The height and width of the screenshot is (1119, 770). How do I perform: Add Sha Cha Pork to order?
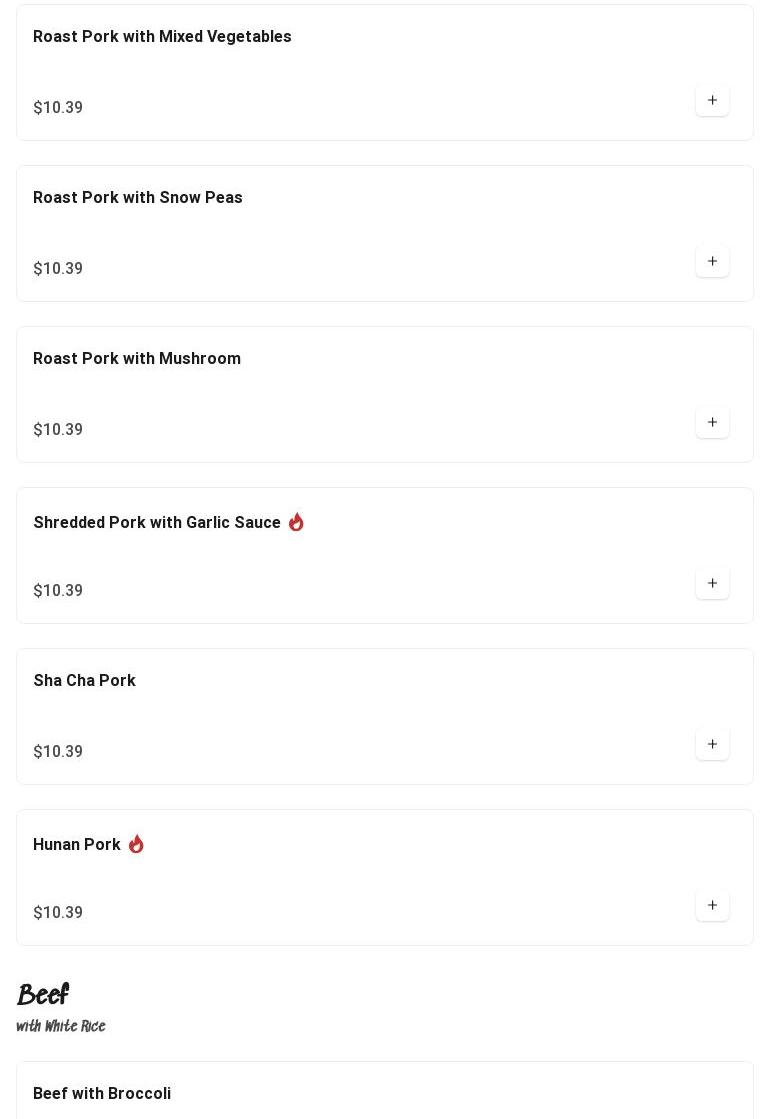(712, 744)
